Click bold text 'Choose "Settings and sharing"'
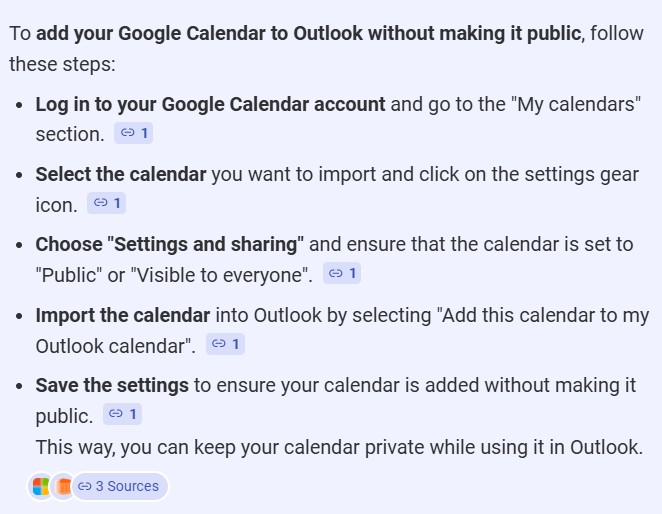Image resolution: width=662 pixels, height=514 pixels. (x=169, y=244)
